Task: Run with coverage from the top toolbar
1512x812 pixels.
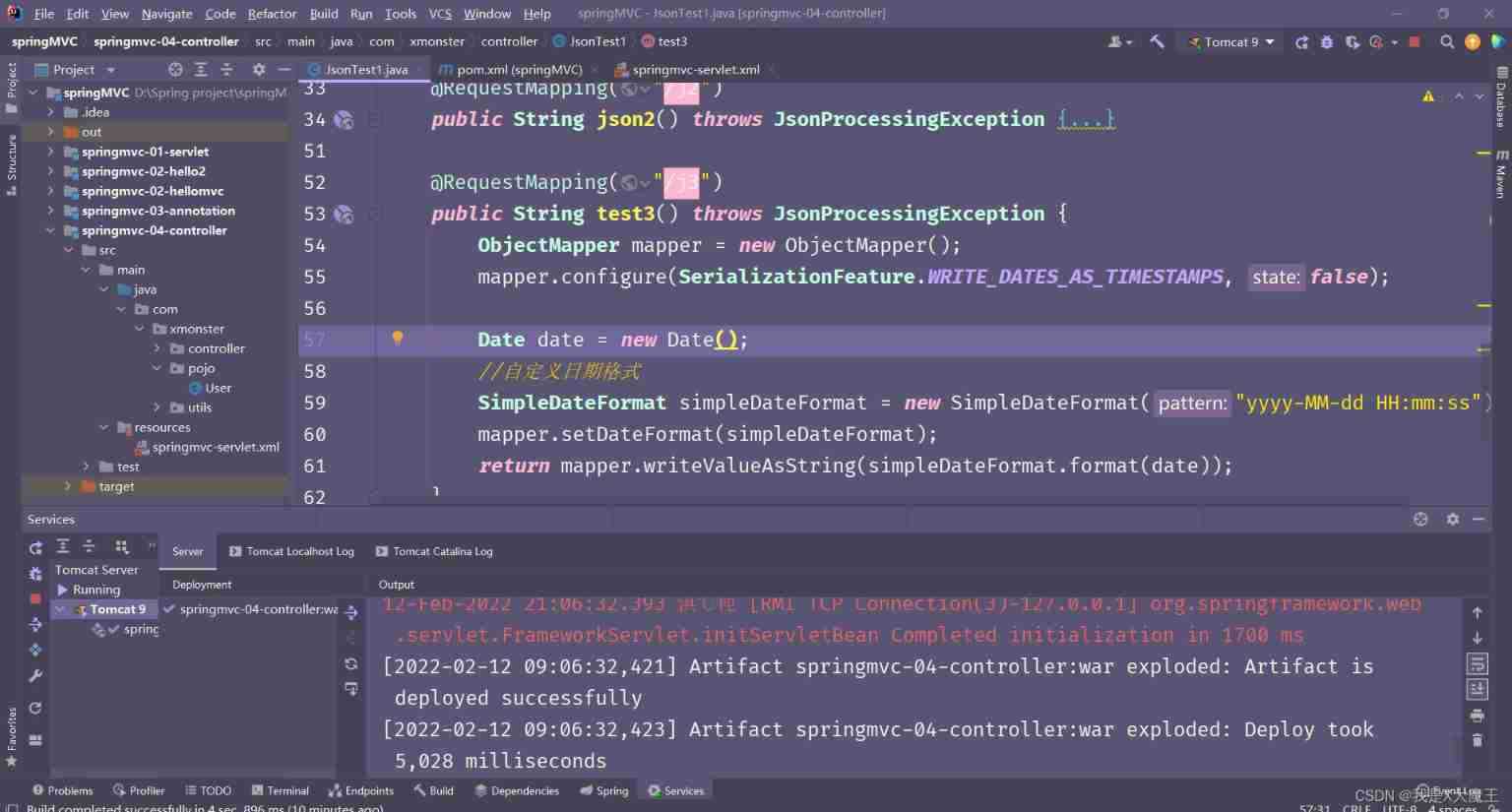Action: (1353, 42)
